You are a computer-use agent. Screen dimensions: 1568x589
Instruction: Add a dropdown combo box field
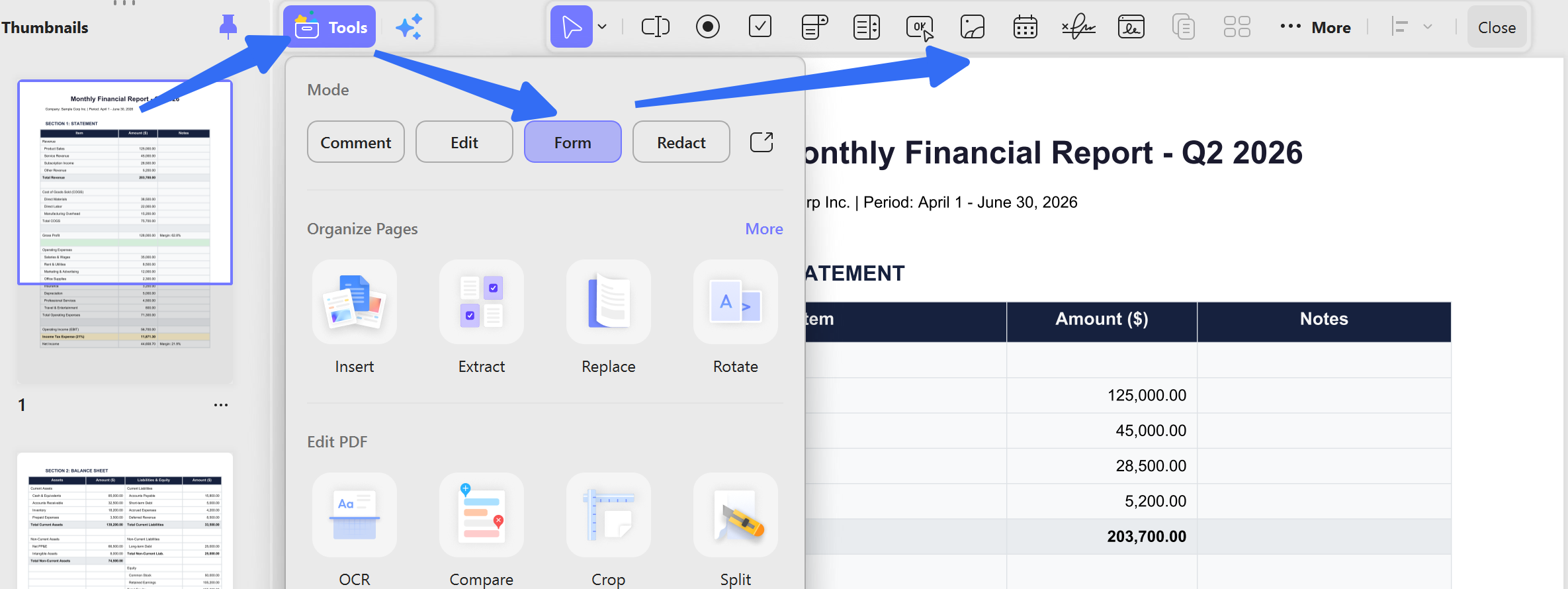(814, 27)
